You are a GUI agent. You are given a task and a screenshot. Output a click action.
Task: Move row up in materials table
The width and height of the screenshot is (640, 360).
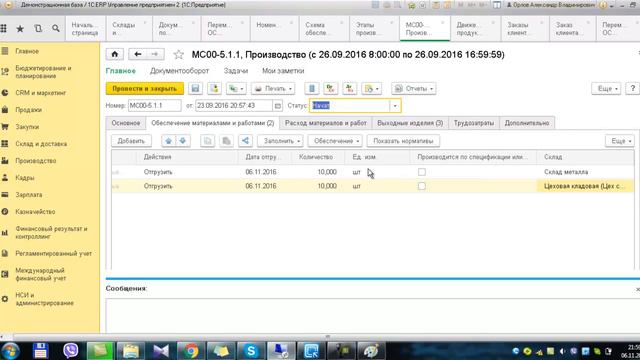pos(168,141)
